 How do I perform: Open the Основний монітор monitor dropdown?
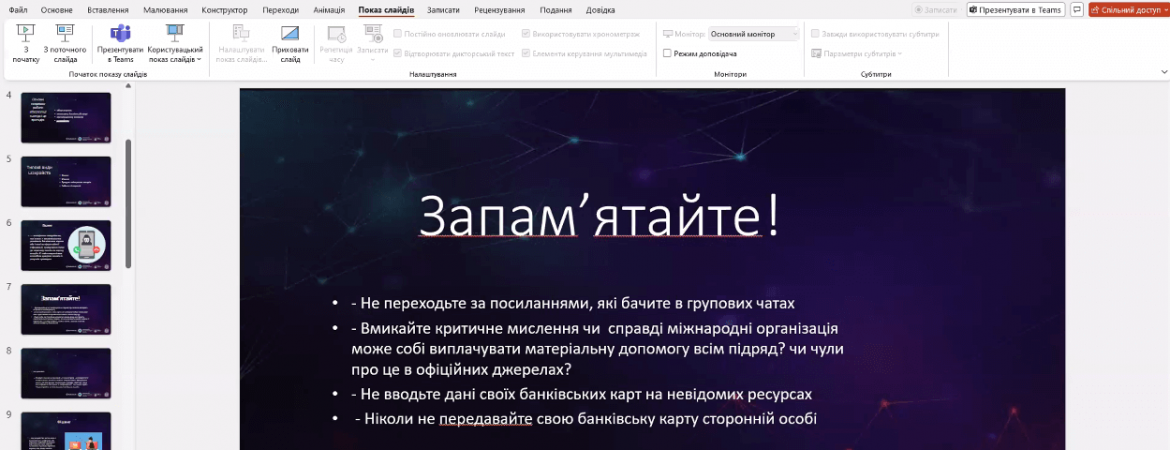754,34
